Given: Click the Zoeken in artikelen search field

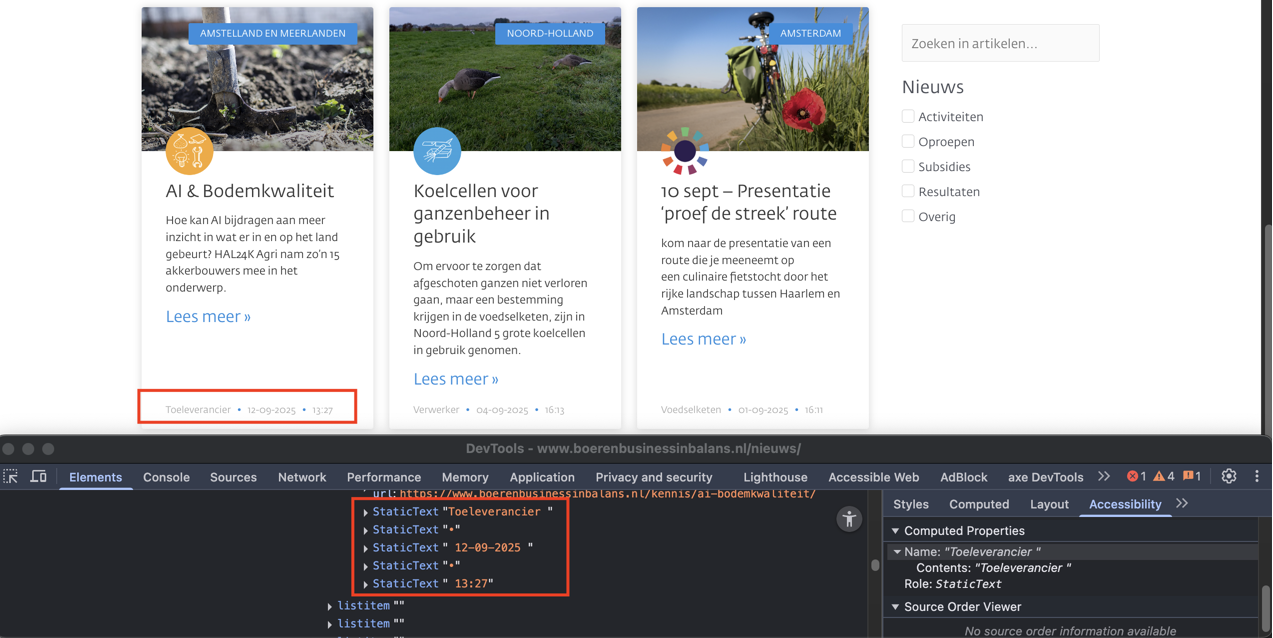Looking at the screenshot, I should [x=1000, y=43].
